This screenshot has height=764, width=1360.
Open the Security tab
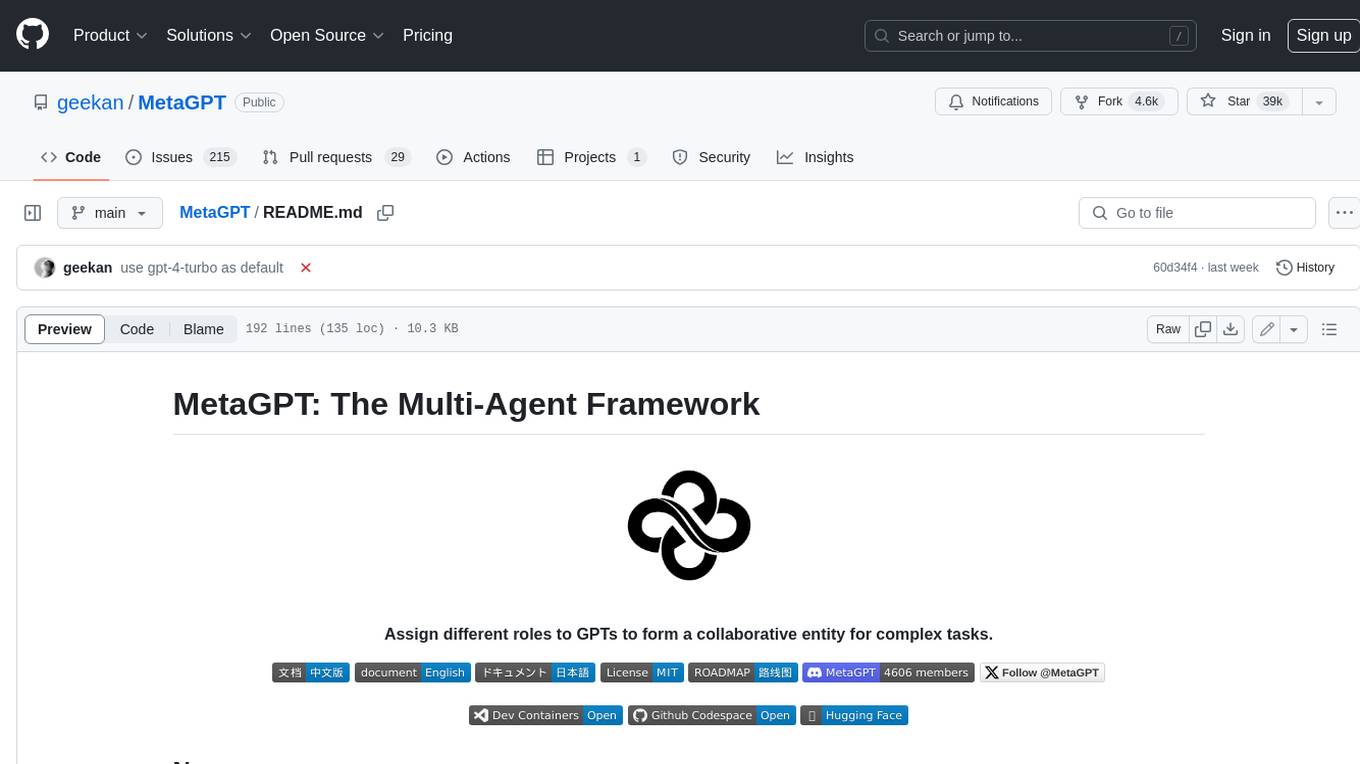[711, 157]
